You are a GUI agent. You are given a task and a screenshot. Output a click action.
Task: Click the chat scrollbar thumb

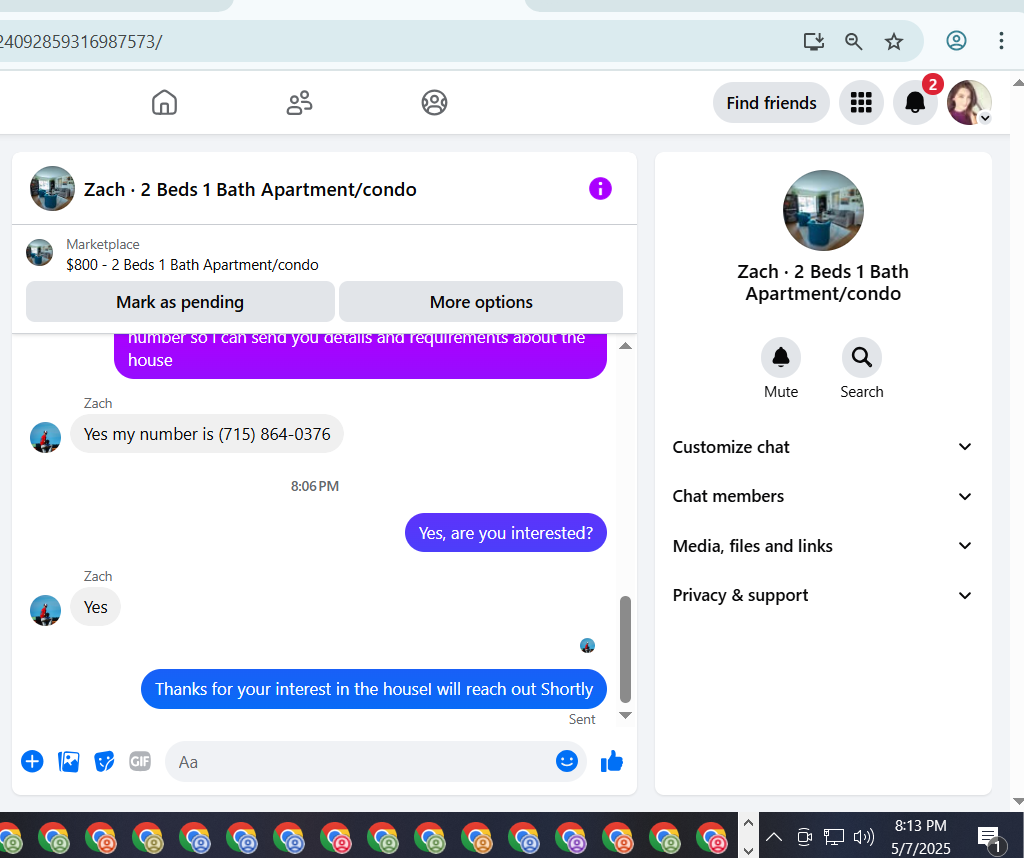(x=625, y=649)
